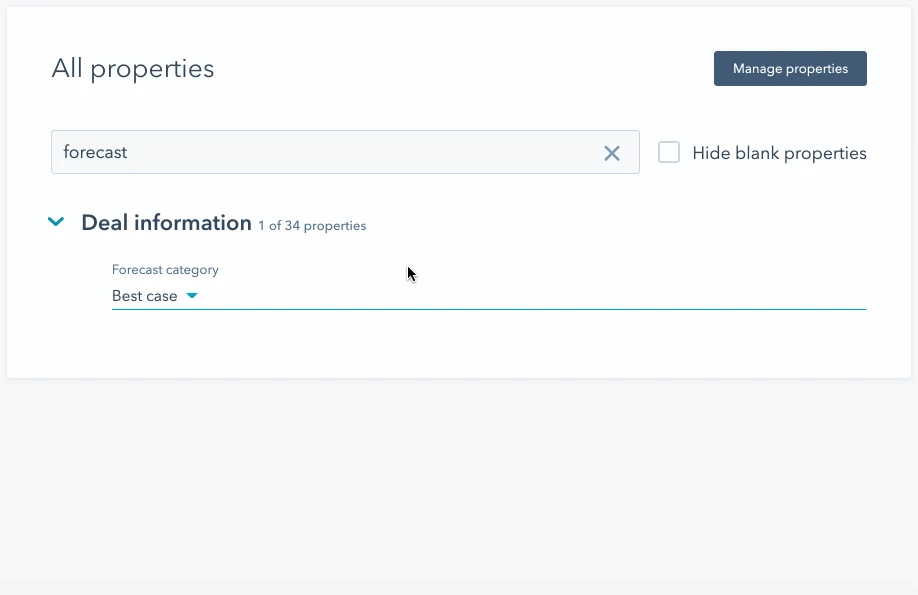Click the Forecast category field label
The image size is (918, 595).
pyautogui.click(x=165, y=270)
